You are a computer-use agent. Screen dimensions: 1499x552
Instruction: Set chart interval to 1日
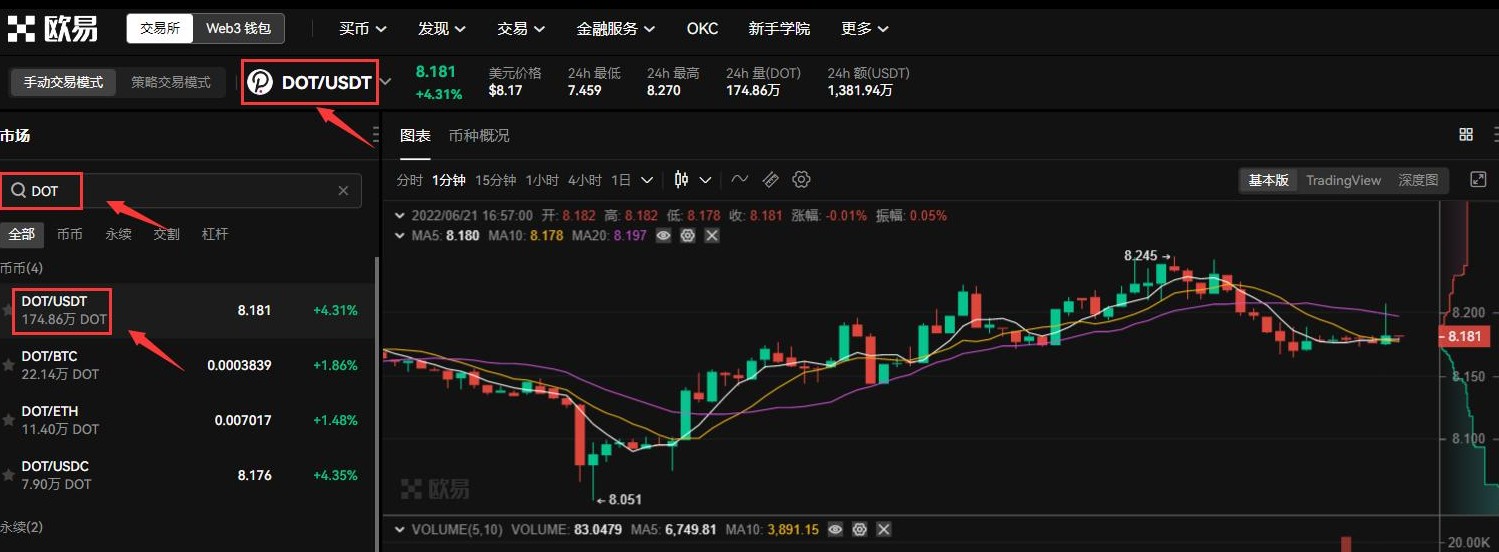click(x=621, y=180)
